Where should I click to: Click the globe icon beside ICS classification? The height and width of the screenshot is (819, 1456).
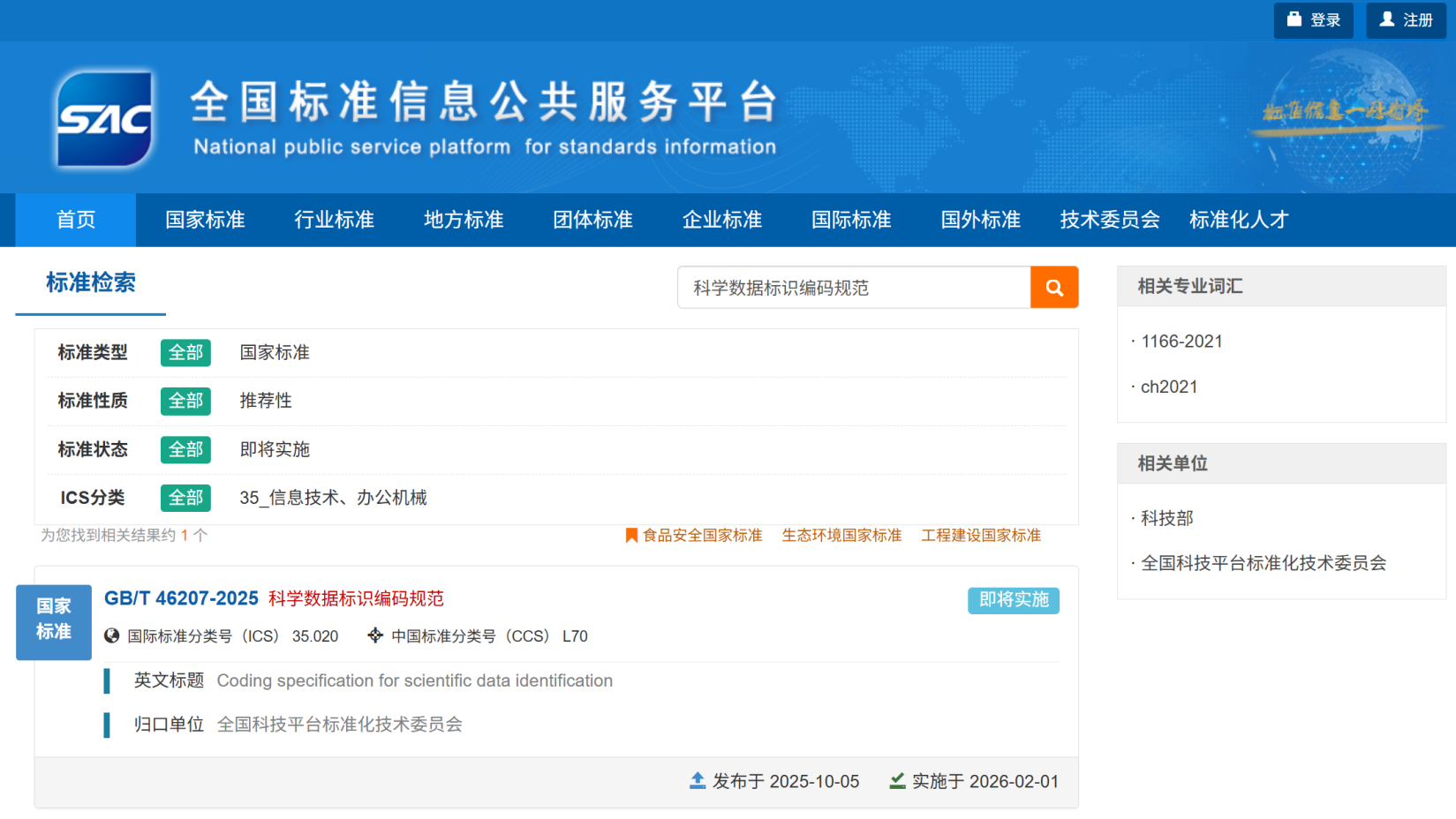click(112, 636)
